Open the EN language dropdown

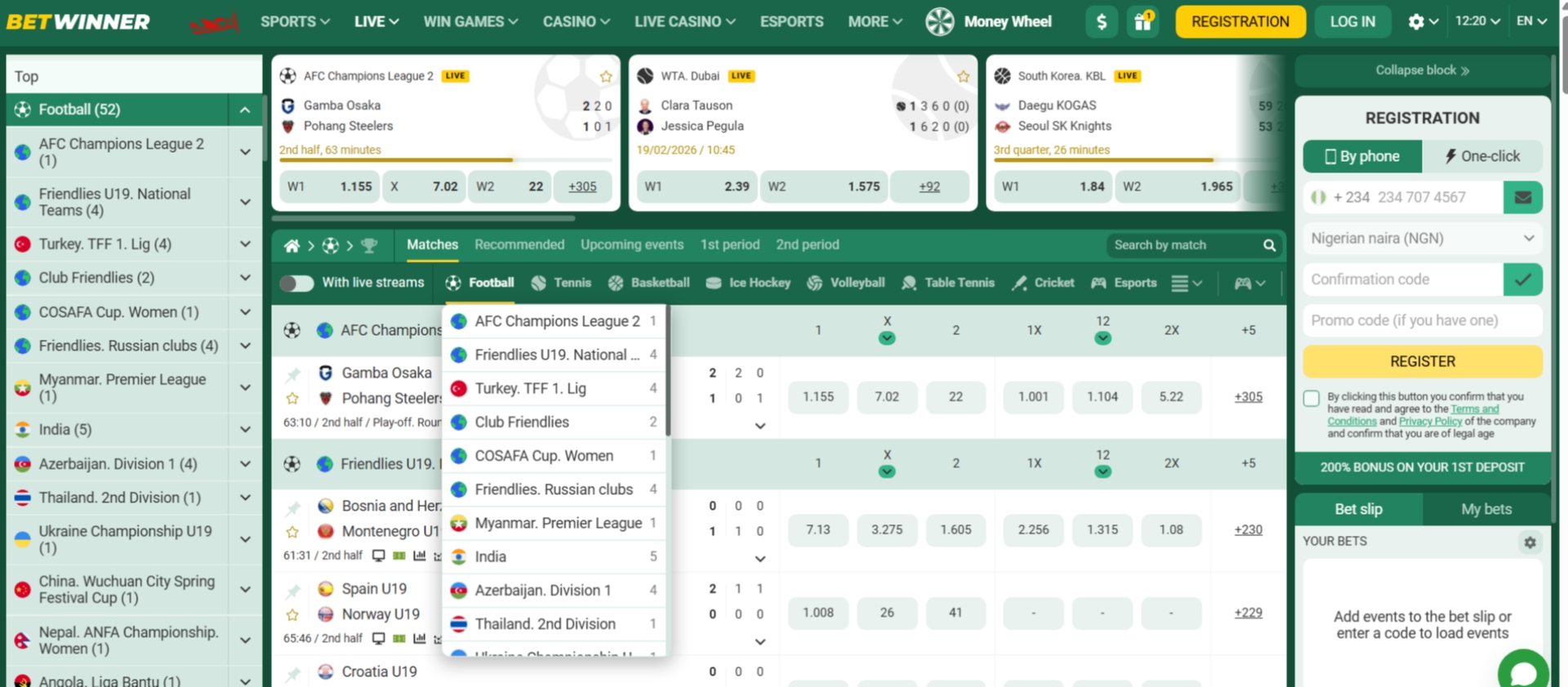tap(1531, 21)
